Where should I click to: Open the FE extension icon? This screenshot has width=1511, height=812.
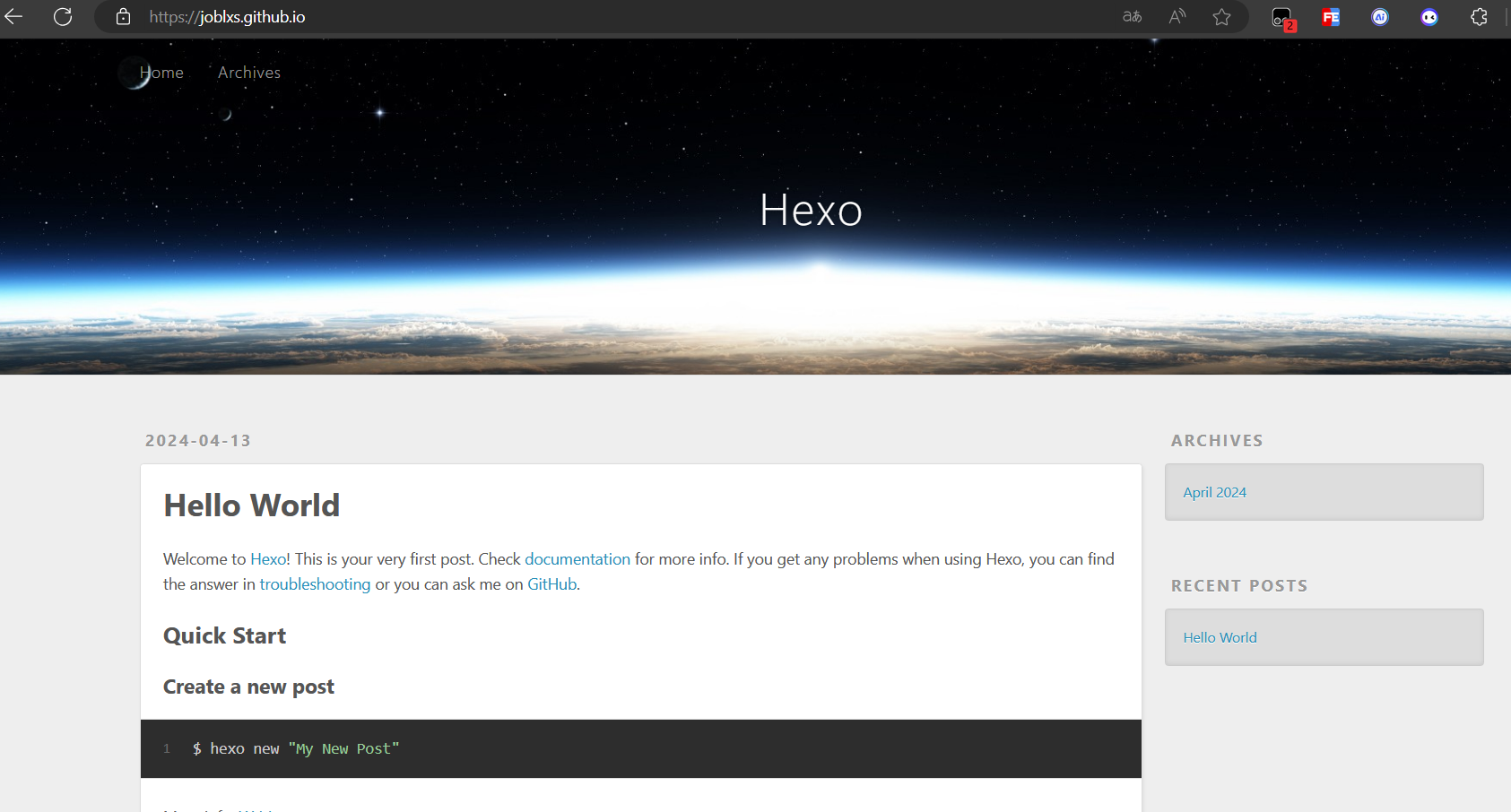coord(1331,17)
